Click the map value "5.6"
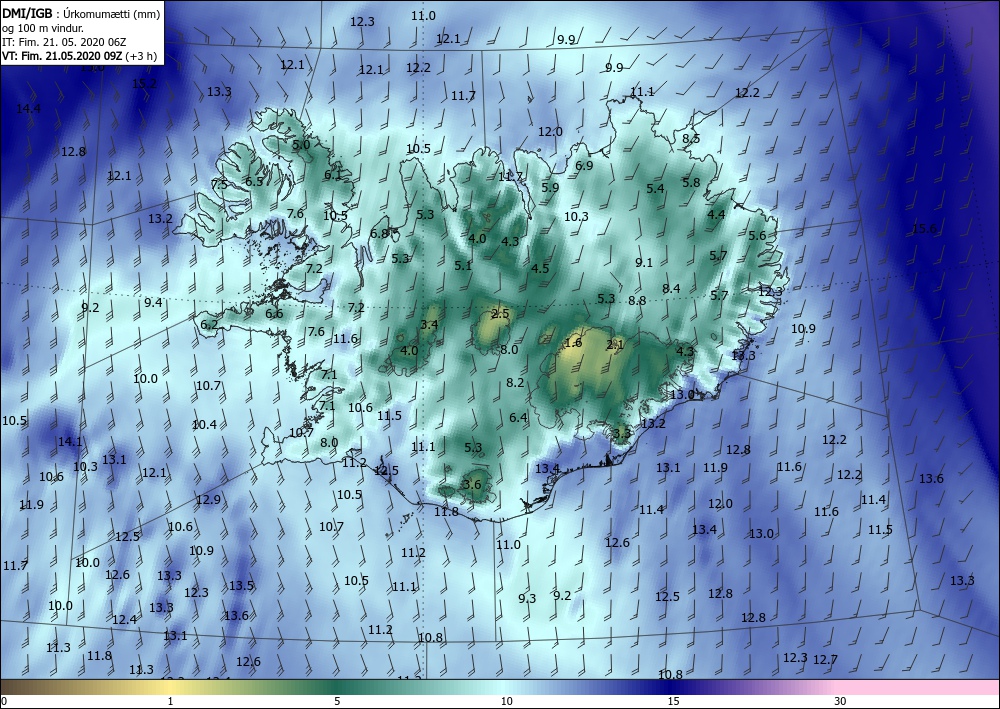This screenshot has height=709, width=1000. click(x=757, y=236)
